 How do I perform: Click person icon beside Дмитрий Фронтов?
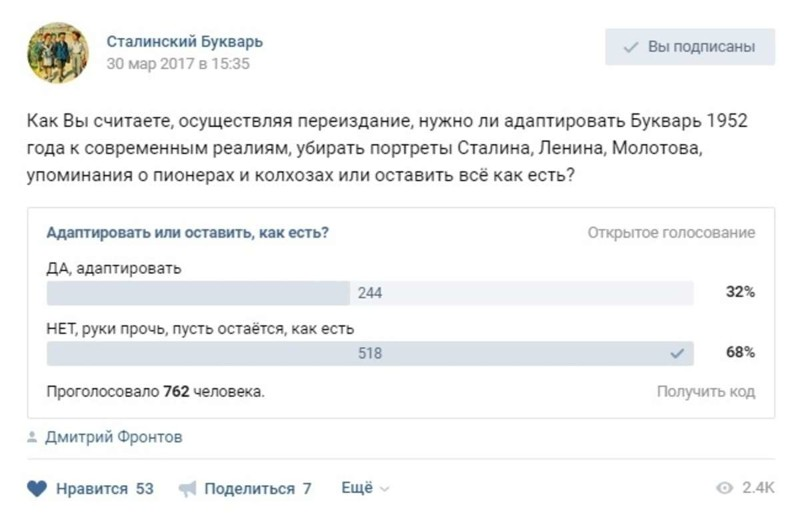pyautogui.click(x=32, y=437)
